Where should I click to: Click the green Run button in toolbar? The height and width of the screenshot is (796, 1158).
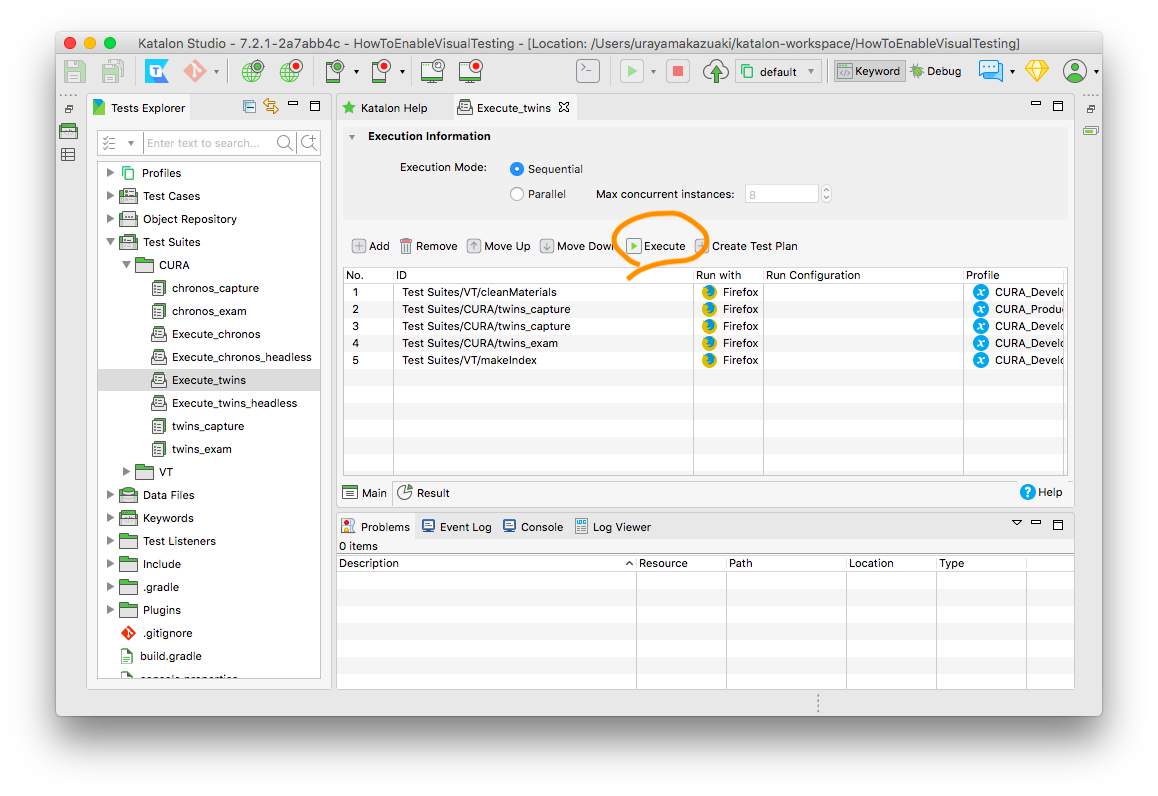[x=631, y=72]
